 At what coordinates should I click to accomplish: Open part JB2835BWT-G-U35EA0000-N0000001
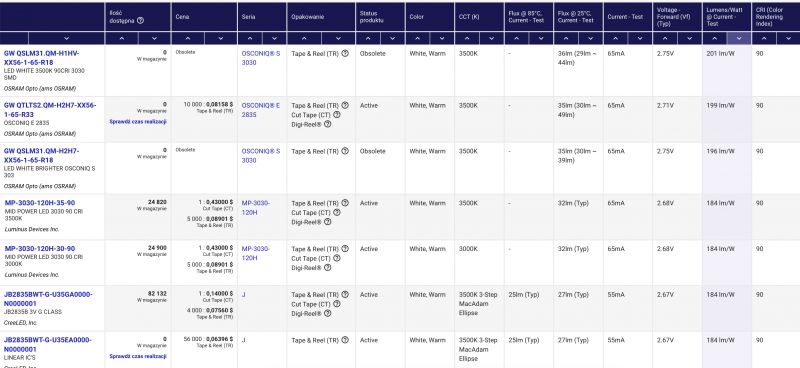click(x=48, y=345)
